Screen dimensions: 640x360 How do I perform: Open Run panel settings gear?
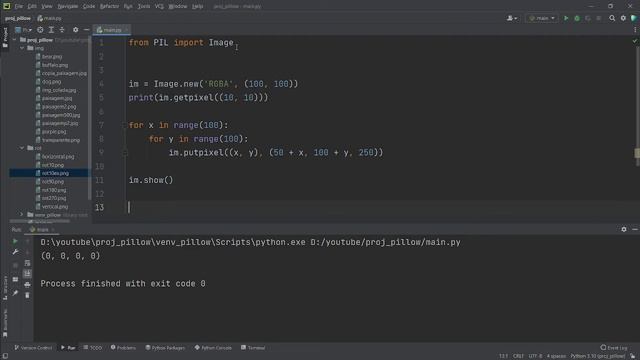[x=624, y=229]
